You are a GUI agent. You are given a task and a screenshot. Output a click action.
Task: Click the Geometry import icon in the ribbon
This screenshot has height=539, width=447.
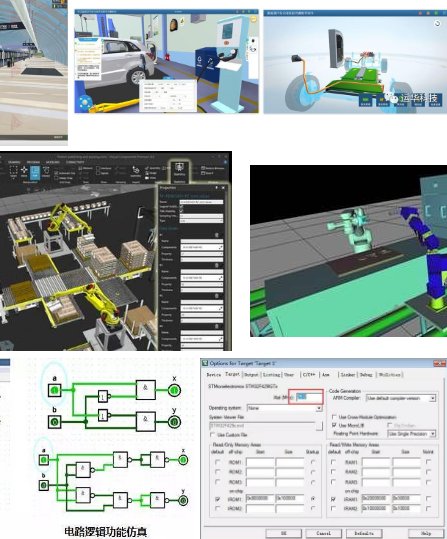pos(136,171)
